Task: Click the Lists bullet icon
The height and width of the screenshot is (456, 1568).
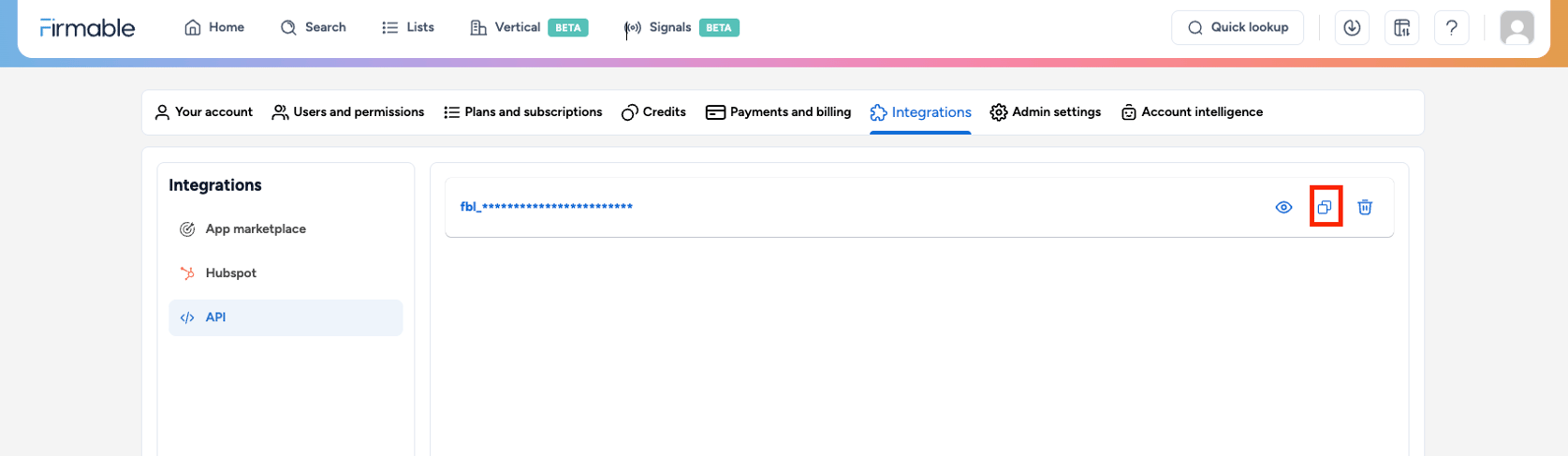Action: coord(390,27)
